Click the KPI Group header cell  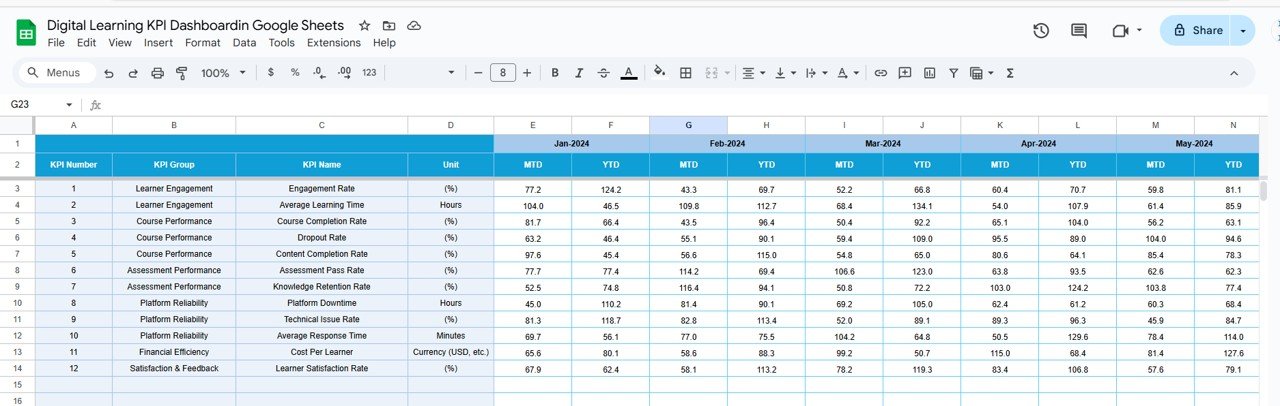coord(174,165)
